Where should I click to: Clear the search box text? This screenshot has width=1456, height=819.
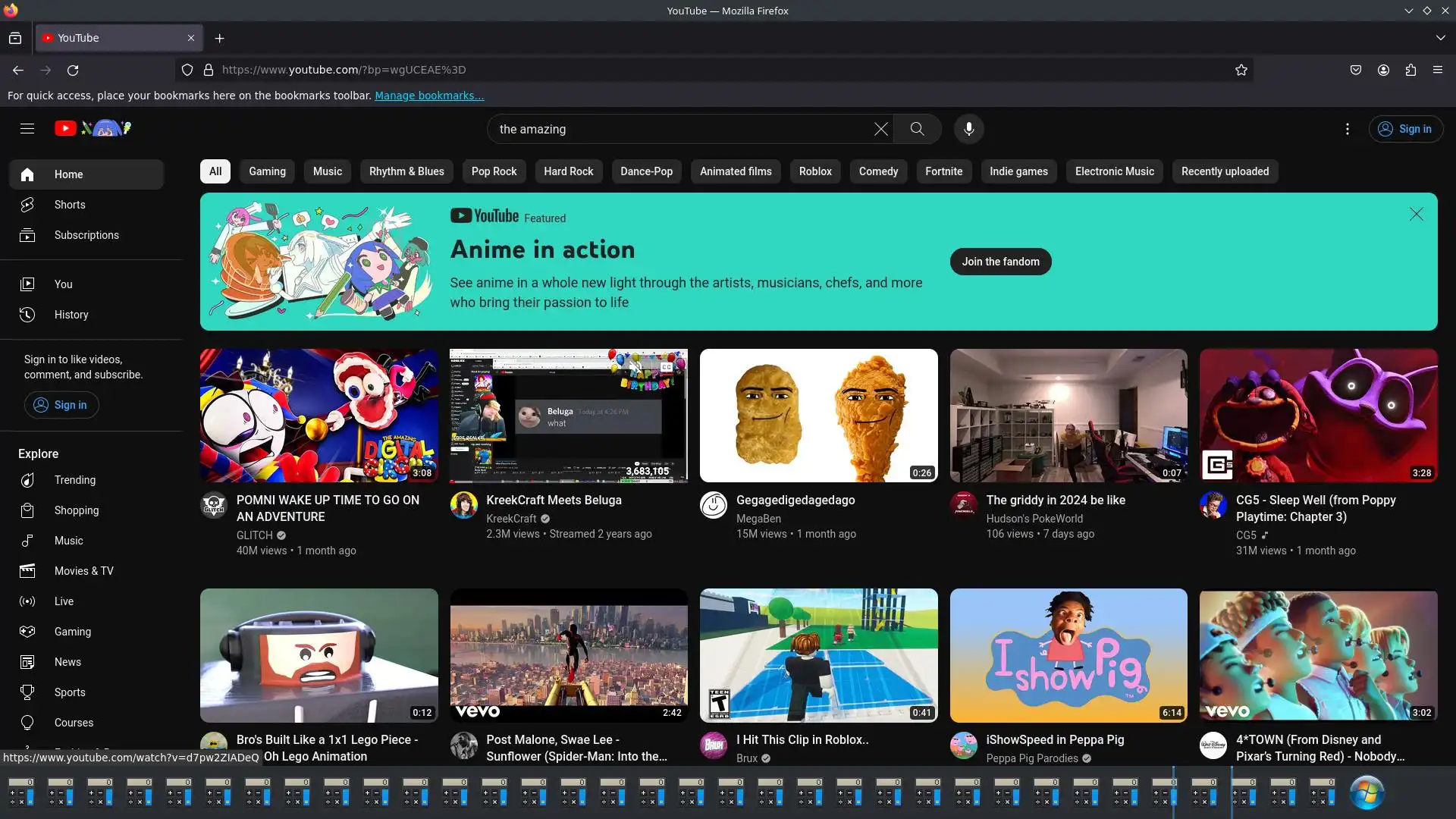880,129
